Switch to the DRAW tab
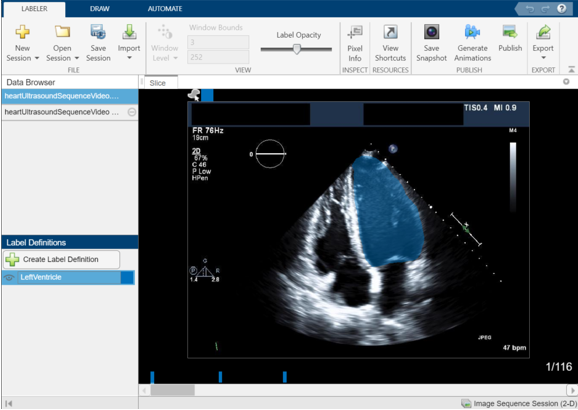This screenshot has height=410, width=578. (100, 8)
